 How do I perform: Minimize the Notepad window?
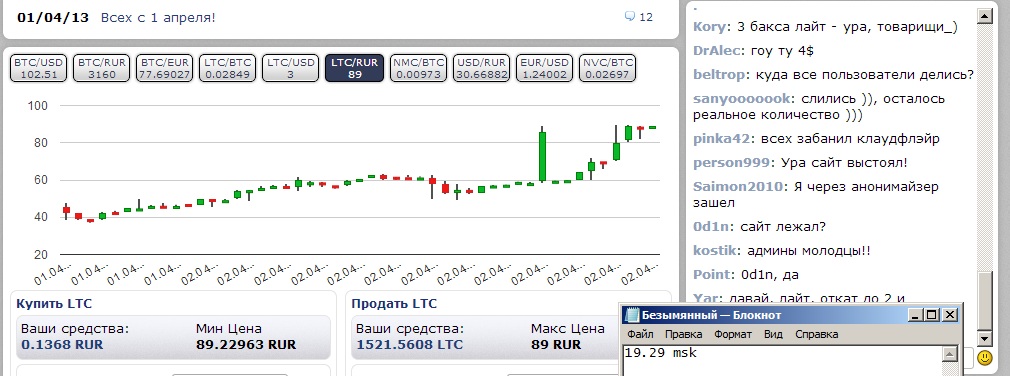pos(916,315)
